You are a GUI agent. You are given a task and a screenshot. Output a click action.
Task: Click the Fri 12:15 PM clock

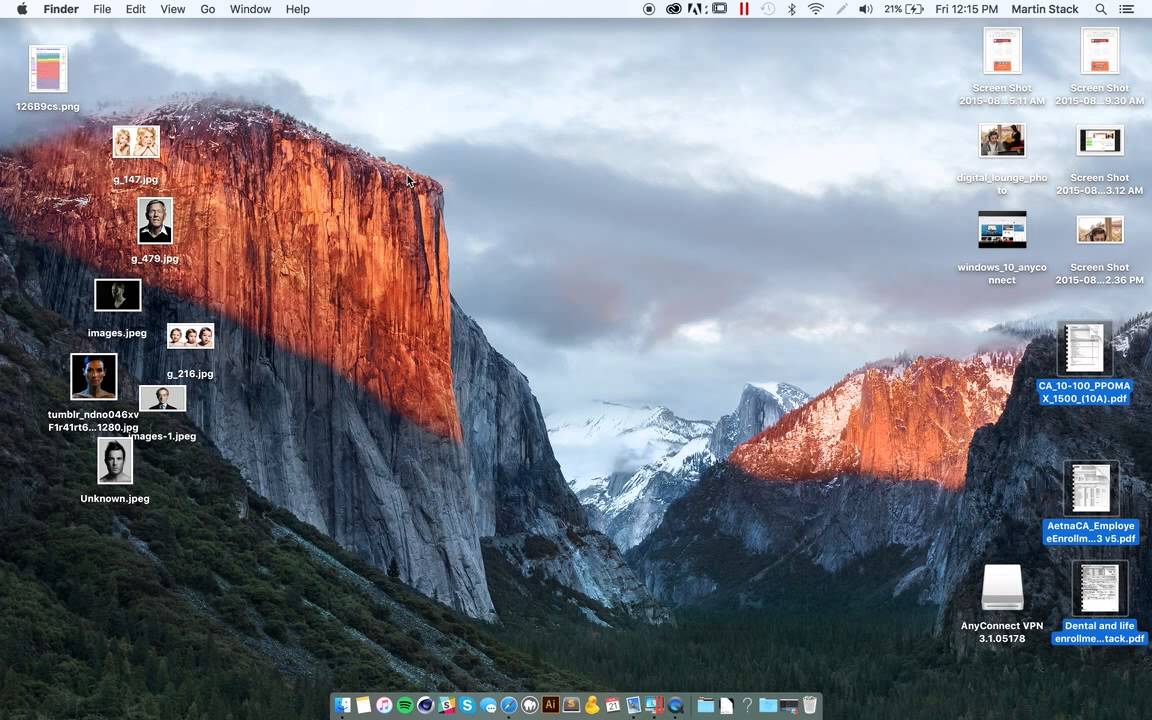tap(966, 9)
